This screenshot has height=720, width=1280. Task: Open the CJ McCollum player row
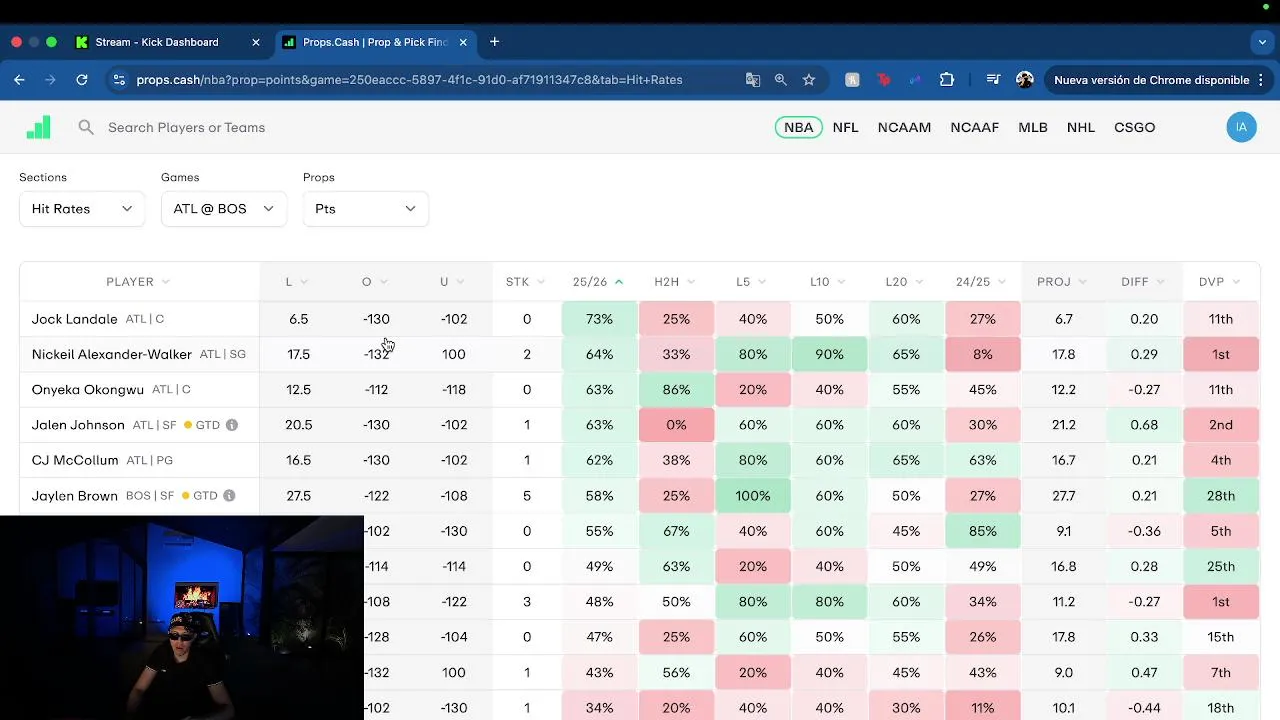click(640, 460)
